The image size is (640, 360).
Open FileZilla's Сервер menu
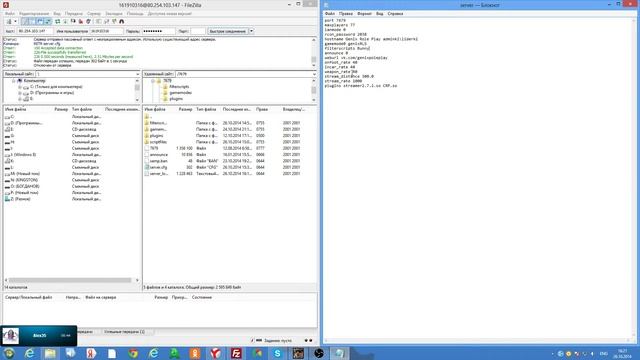point(94,13)
